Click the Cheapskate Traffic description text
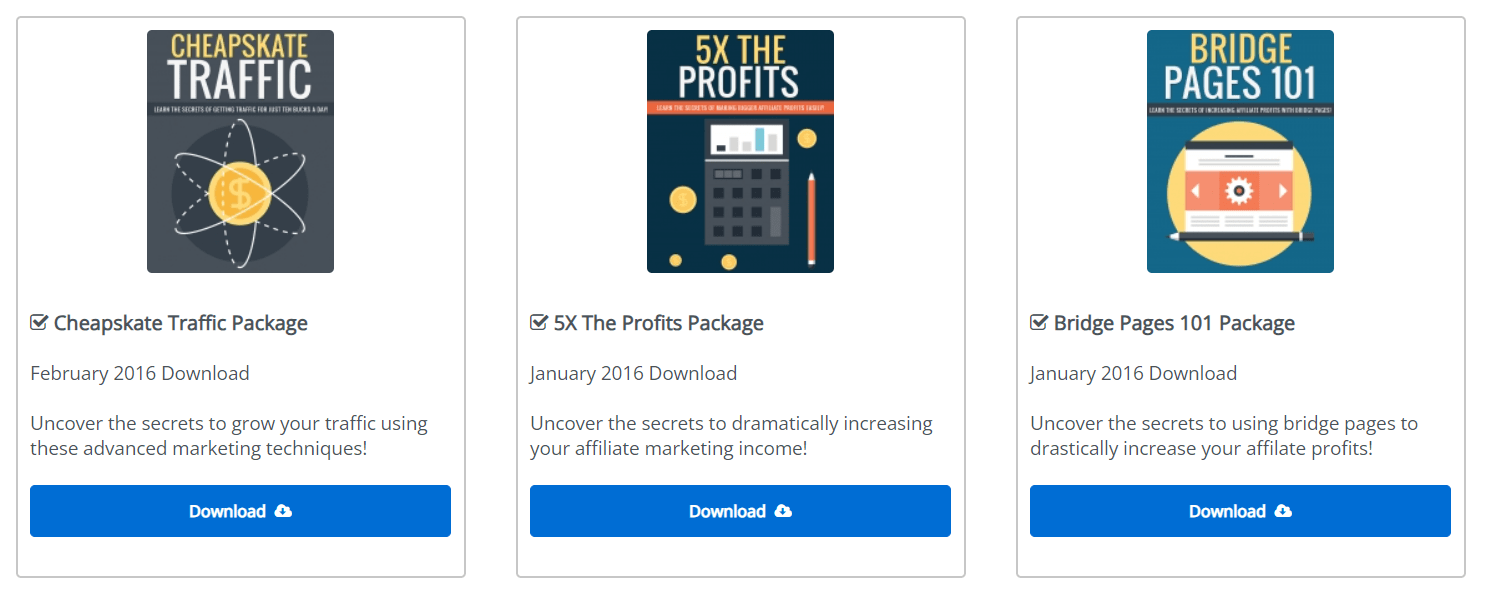This screenshot has height=599, width=1486. click(x=229, y=435)
